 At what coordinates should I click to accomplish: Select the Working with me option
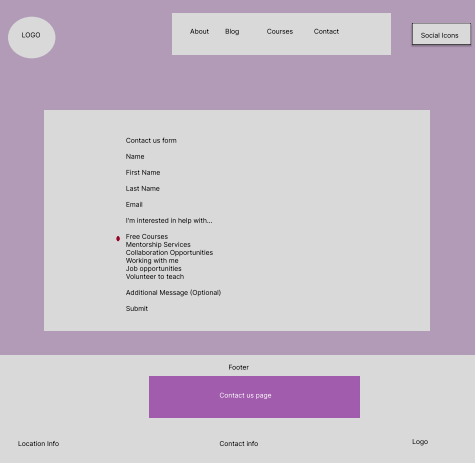(152, 260)
